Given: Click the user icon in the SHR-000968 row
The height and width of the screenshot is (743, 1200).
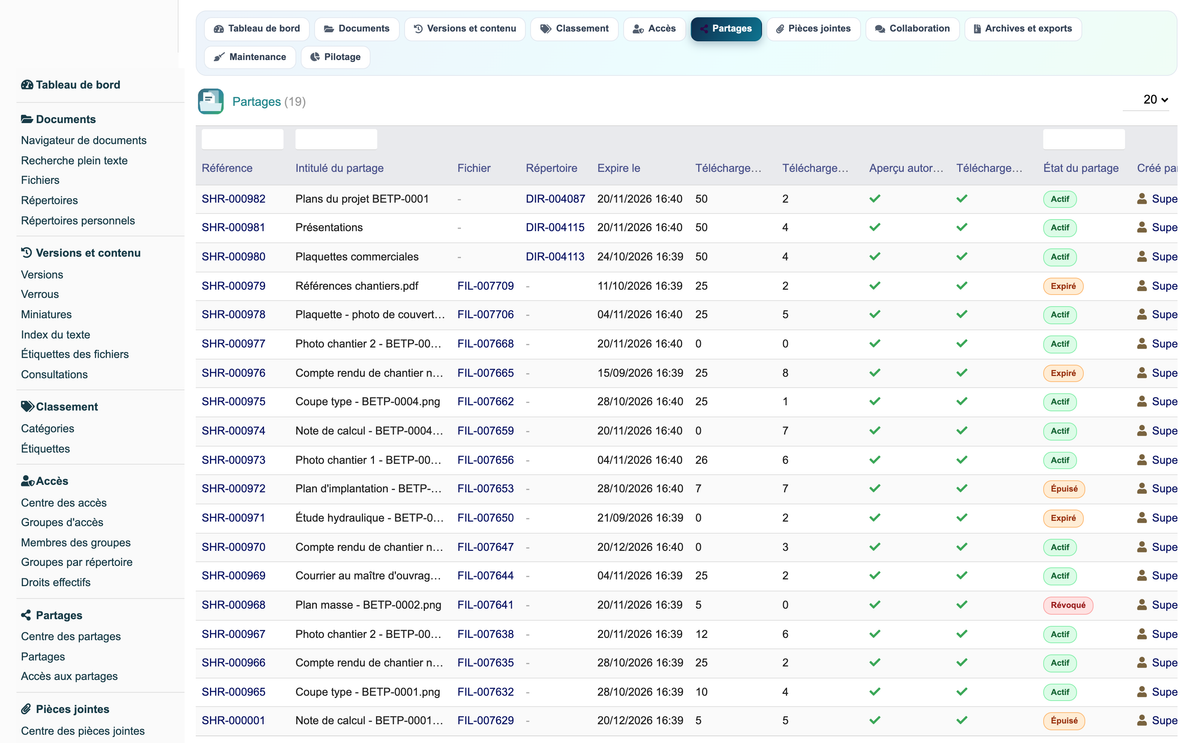Looking at the screenshot, I should [x=1142, y=605].
